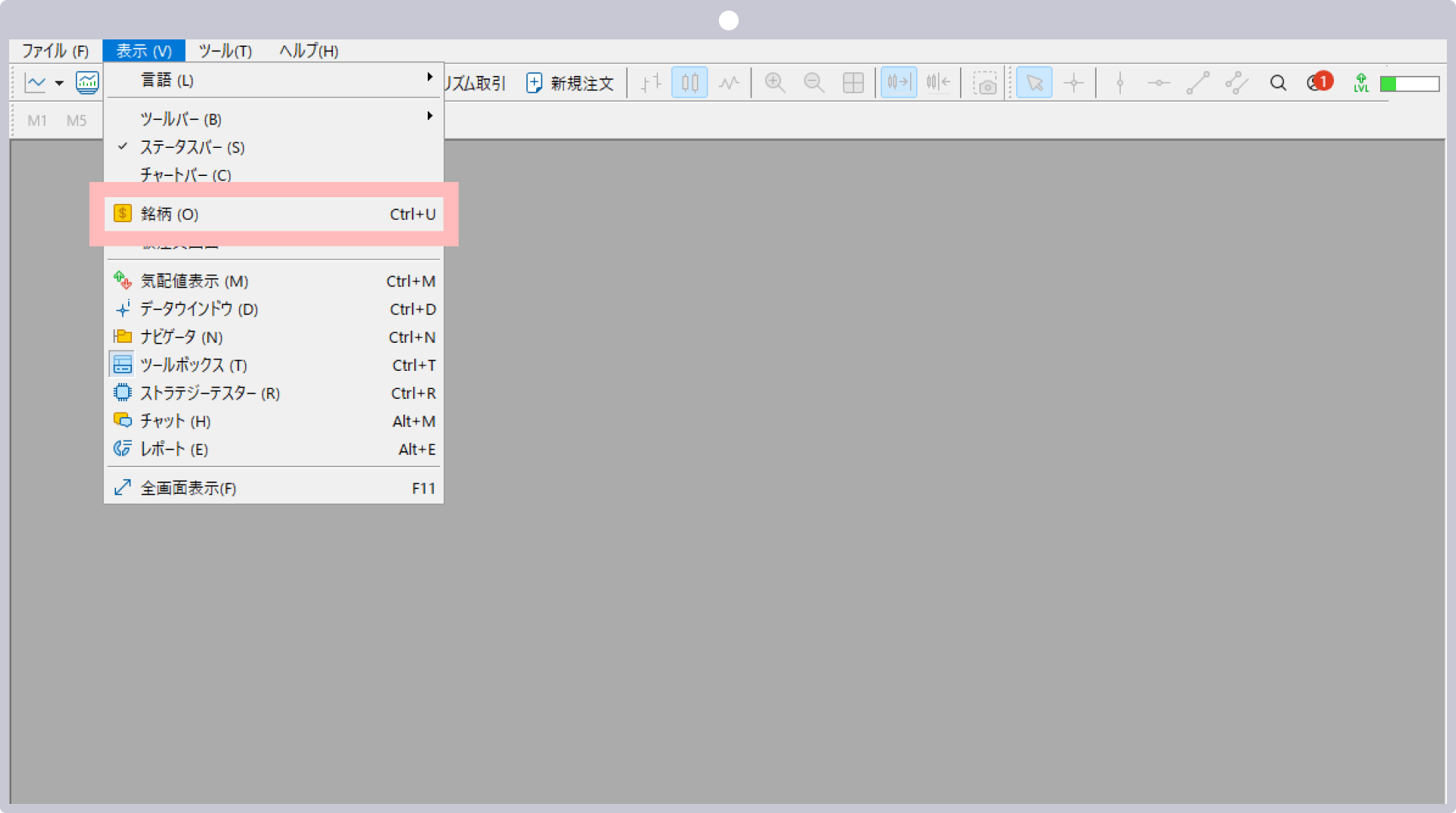Open the ファイル (F) menu
This screenshot has height=813, width=1456.
tap(55, 51)
